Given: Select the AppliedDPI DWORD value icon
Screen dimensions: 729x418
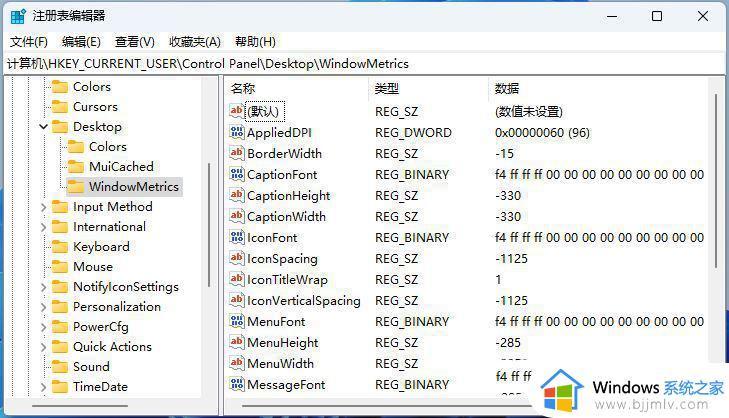Looking at the screenshot, I should coord(237,132).
